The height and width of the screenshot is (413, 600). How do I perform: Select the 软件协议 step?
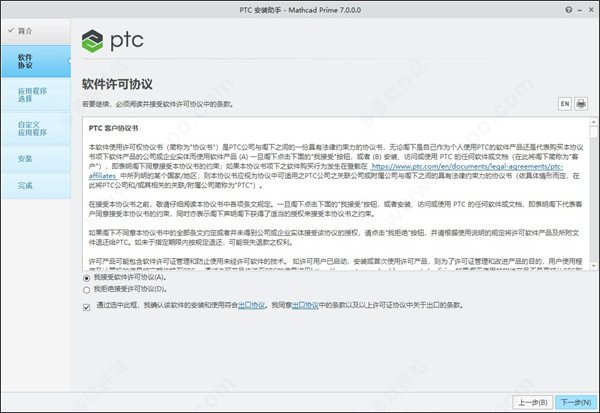(x=36, y=61)
